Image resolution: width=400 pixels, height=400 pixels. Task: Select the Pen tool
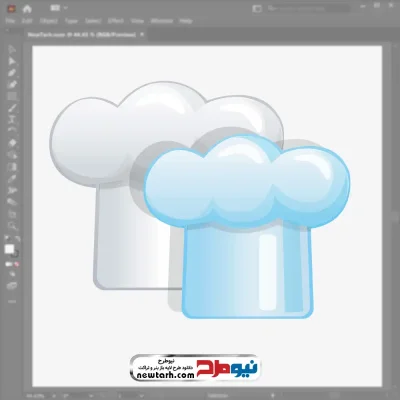(12, 73)
